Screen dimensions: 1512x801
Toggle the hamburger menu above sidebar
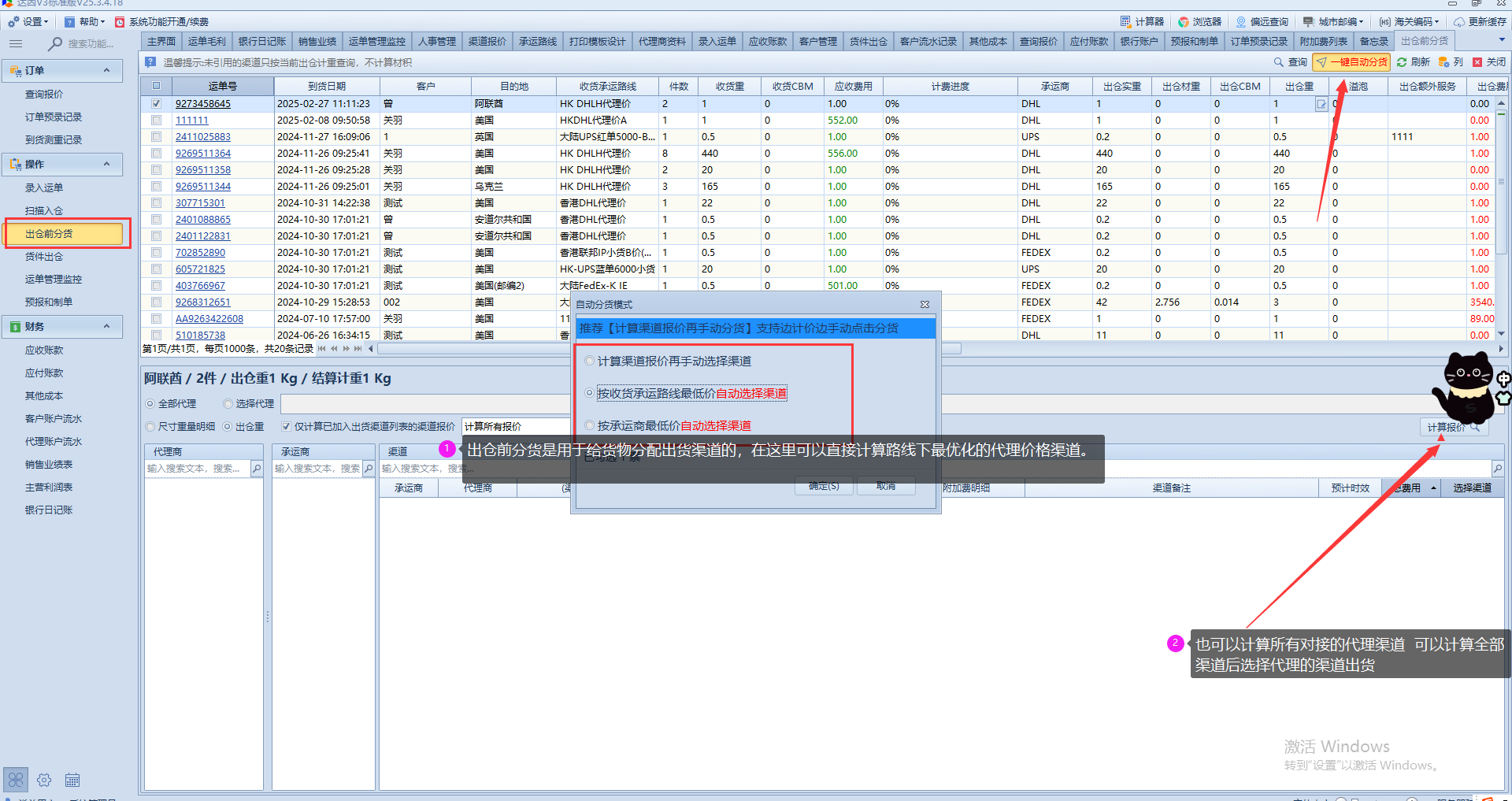[x=16, y=44]
